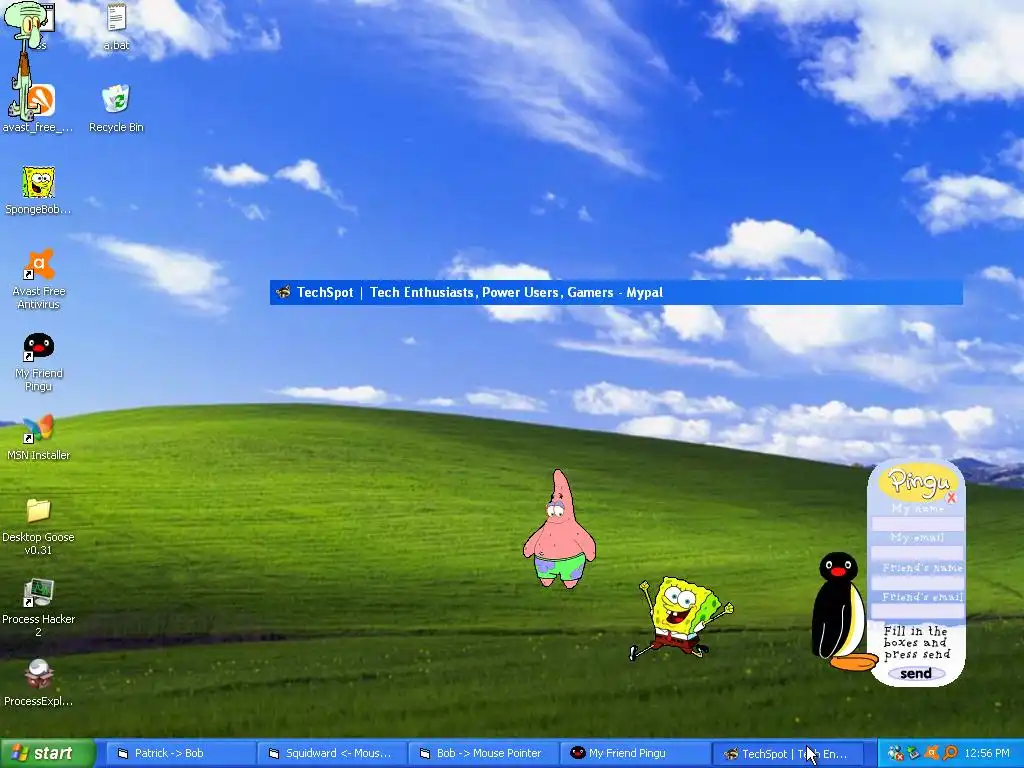Click the SpongeBob desktop buddy character
The image size is (1024, 768).
680,618
